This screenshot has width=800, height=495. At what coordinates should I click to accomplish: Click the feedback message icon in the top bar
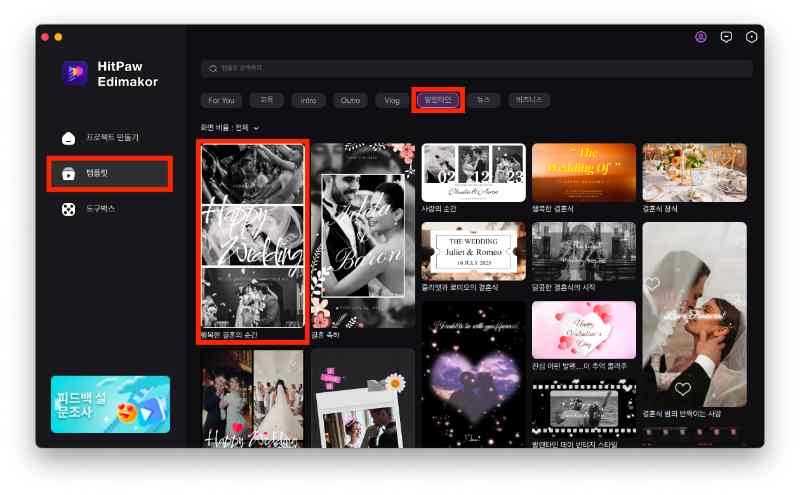(726, 37)
